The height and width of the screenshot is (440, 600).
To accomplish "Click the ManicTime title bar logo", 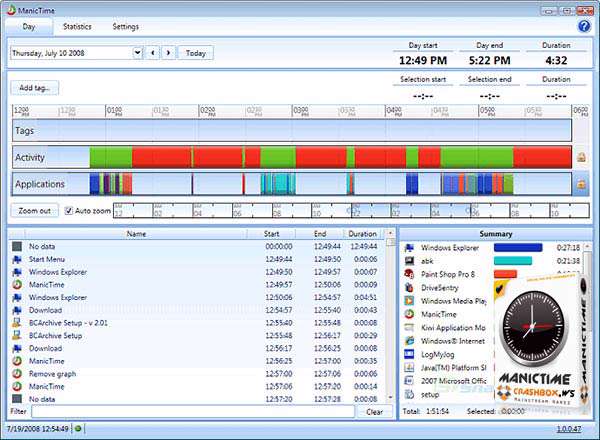I will point(11,10).
